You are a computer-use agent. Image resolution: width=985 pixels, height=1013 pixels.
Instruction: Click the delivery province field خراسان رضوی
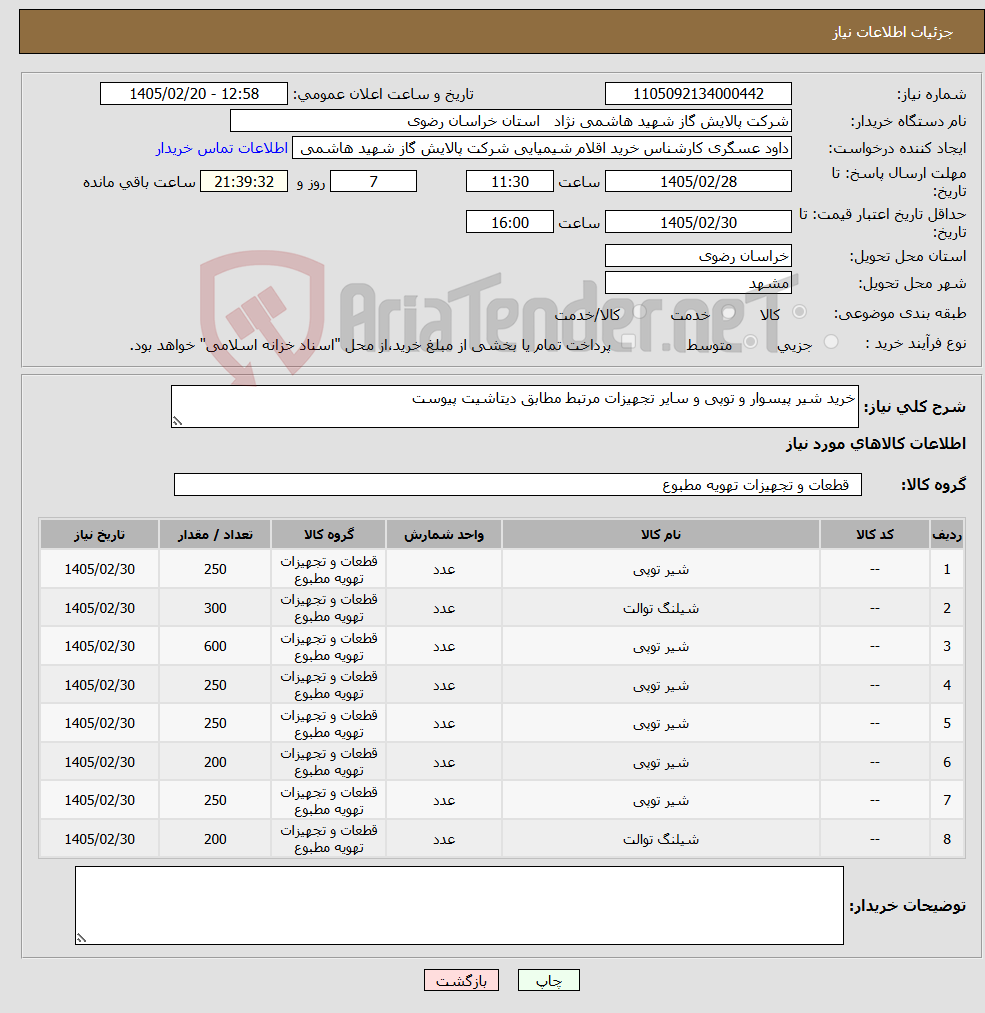tap(698, 256)
